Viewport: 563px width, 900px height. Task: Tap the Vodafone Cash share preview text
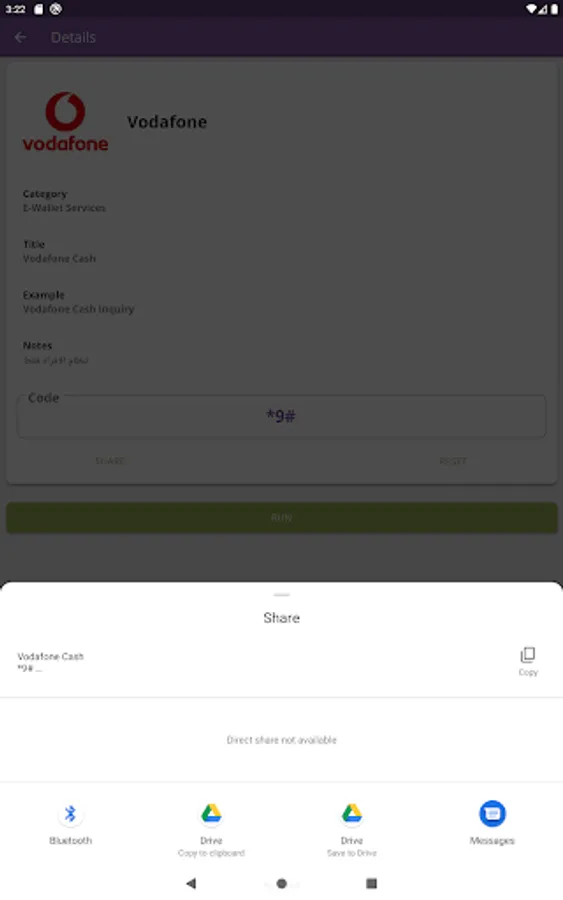(51, 662)
